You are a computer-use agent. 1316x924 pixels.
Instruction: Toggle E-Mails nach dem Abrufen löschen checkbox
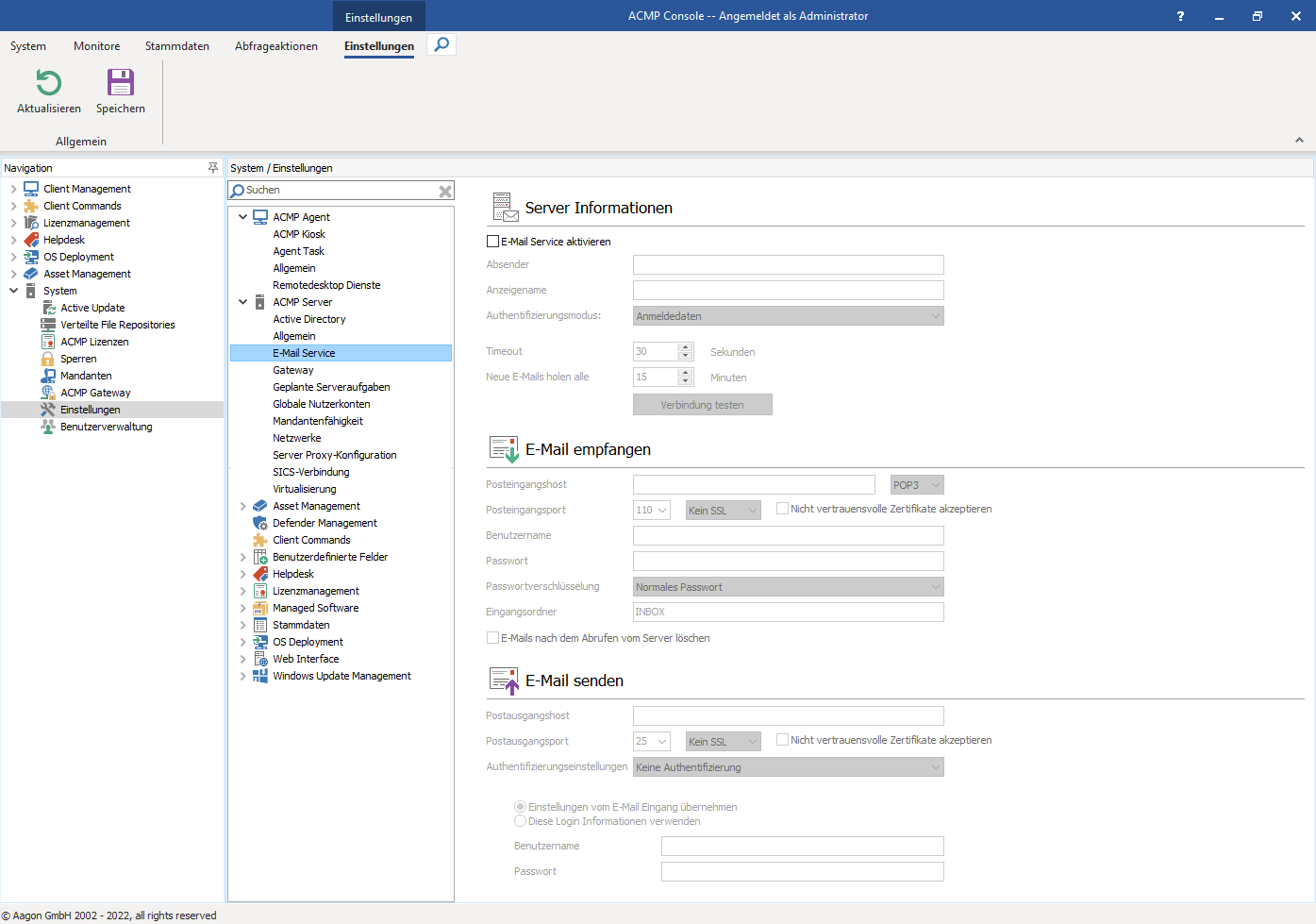click(492, 638)
